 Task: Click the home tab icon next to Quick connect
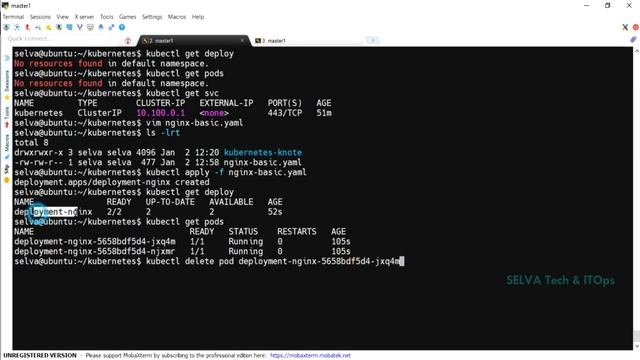(x=128, y=40)
